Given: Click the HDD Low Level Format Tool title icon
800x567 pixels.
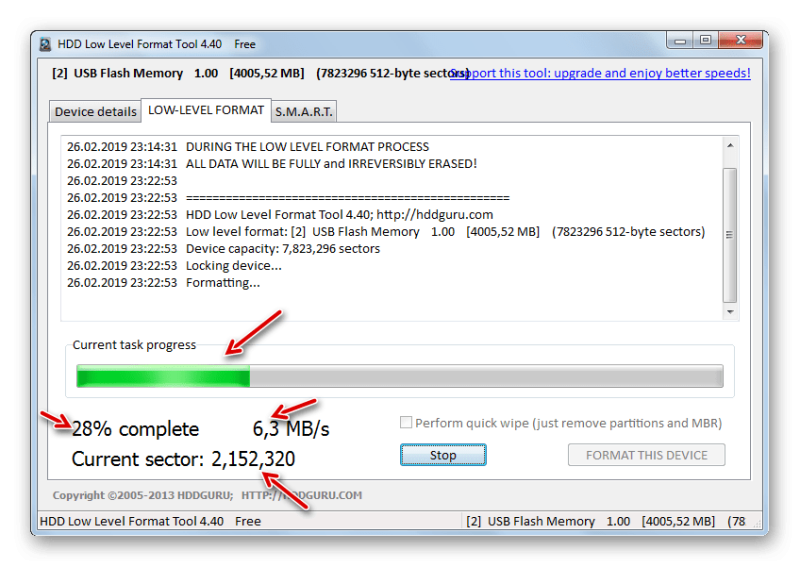Looking at the screenshot, I should [x=45, y=44].
